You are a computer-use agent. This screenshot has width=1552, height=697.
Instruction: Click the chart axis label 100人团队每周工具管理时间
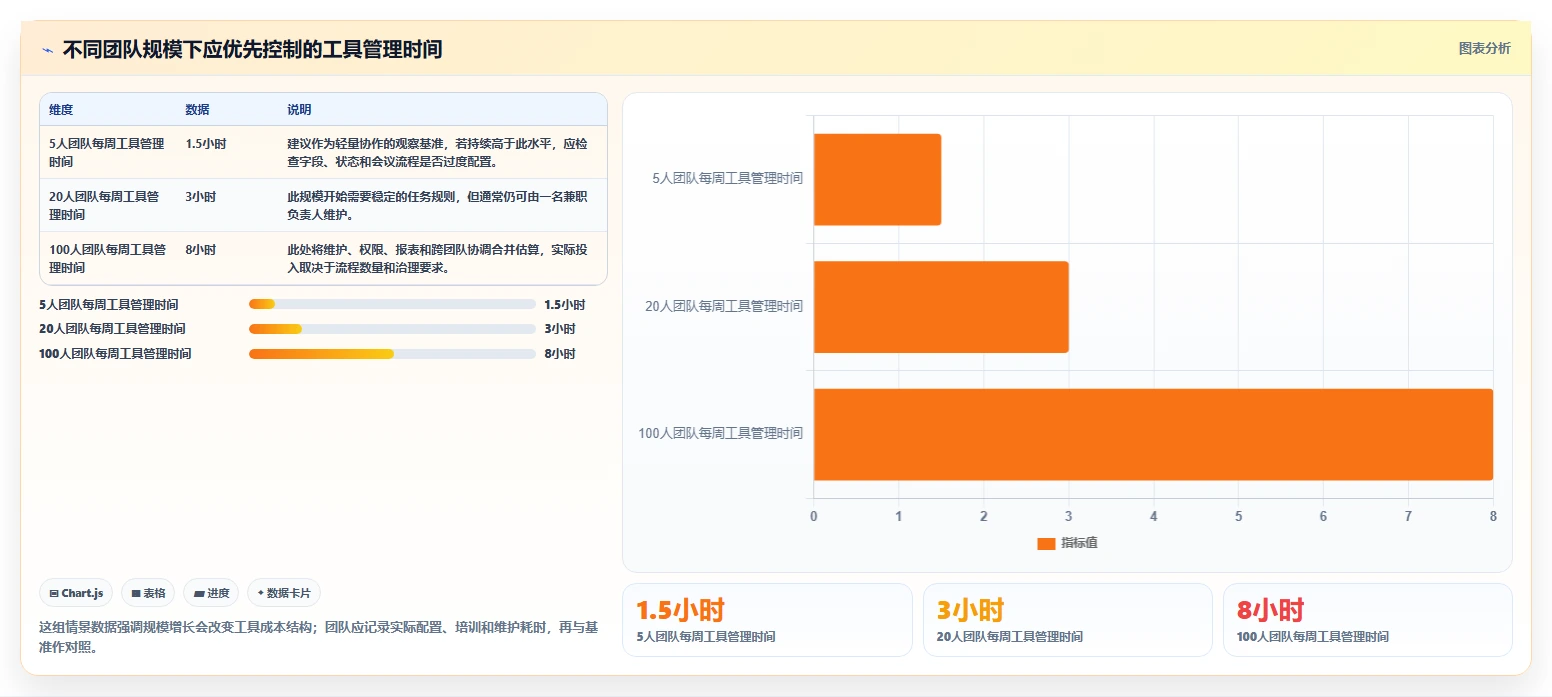click(720, 434)
